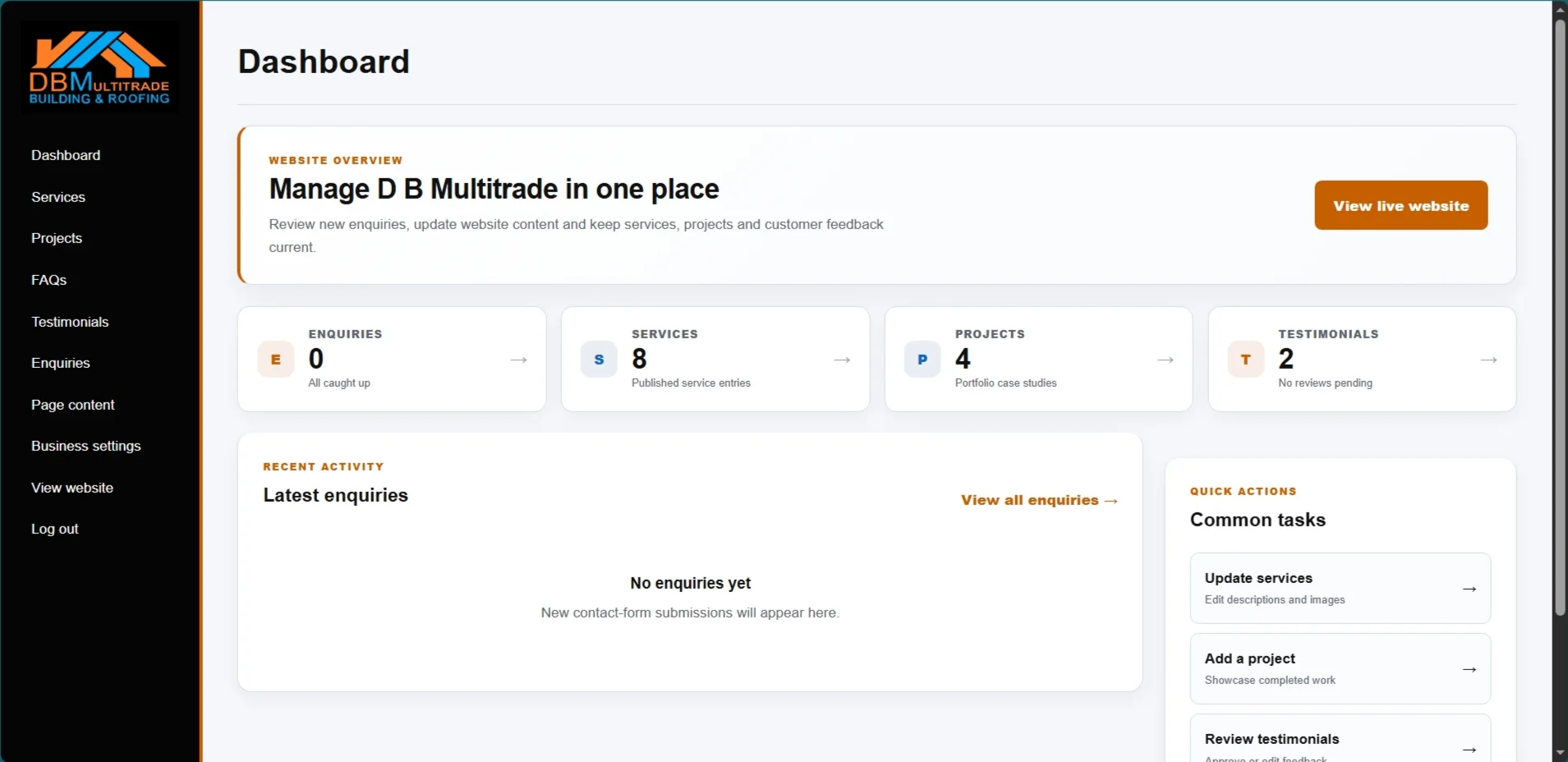Click the page vertical scrollbar thumb
The height and width of the screenshot is (762, 1568).
pyautogui.click(x=1560, y=316)
